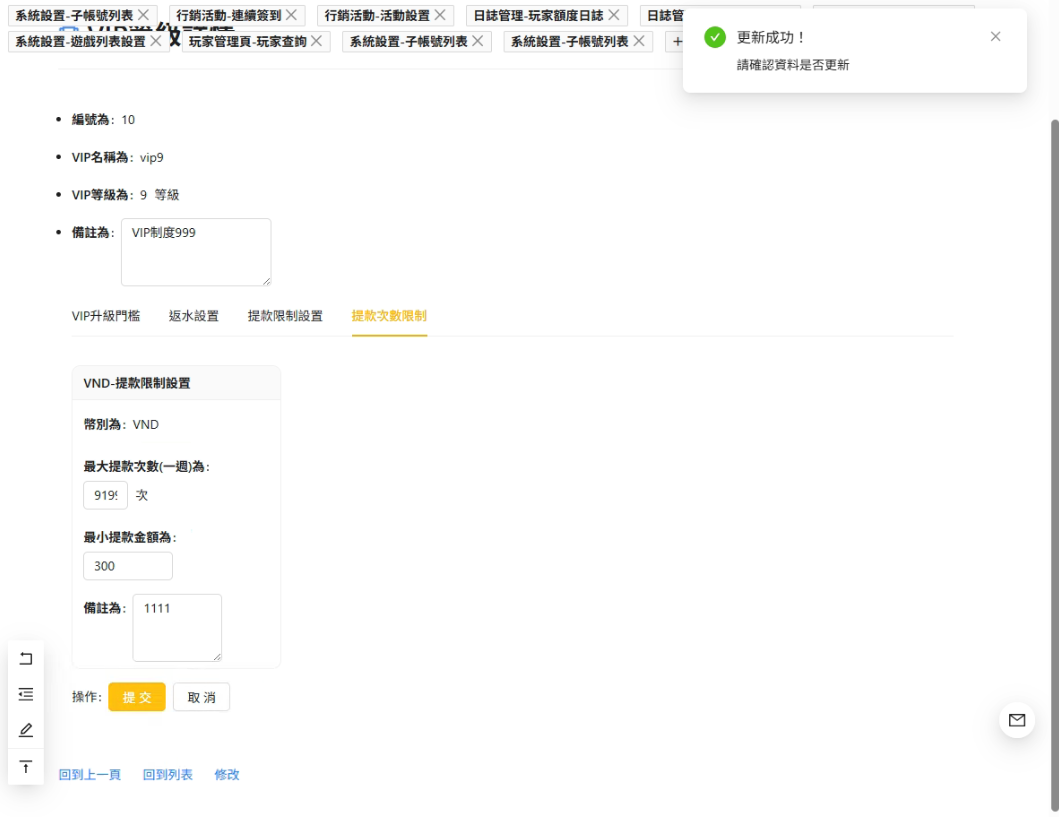This screenshot has height=817, width=1059.
Task: Open the mail envelope floating button
Action: (1017, 720)
